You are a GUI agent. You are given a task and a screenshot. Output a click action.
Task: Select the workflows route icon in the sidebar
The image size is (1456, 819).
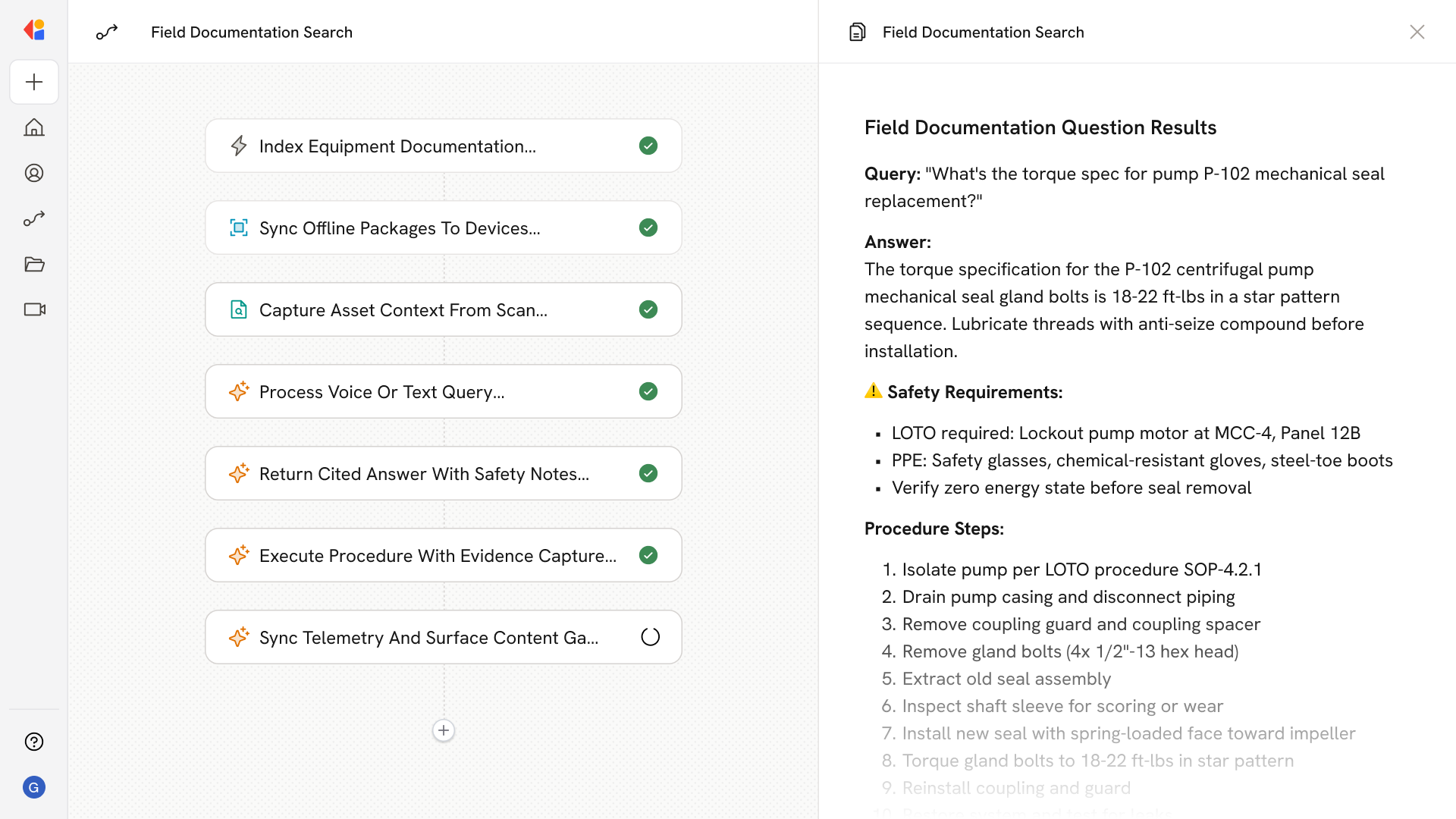coord(34,218)
